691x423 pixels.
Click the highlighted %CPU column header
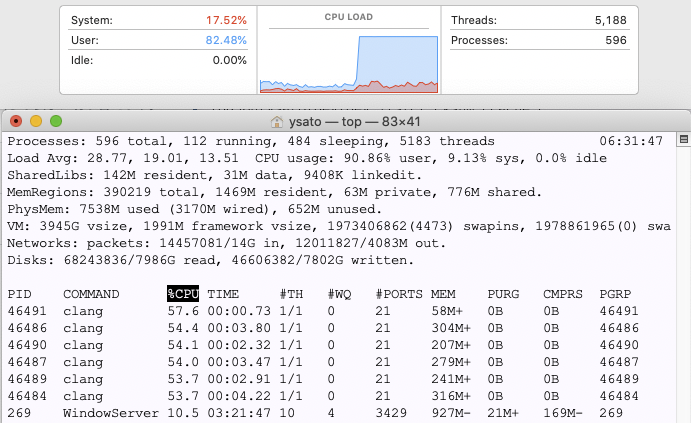coord(185,294)
